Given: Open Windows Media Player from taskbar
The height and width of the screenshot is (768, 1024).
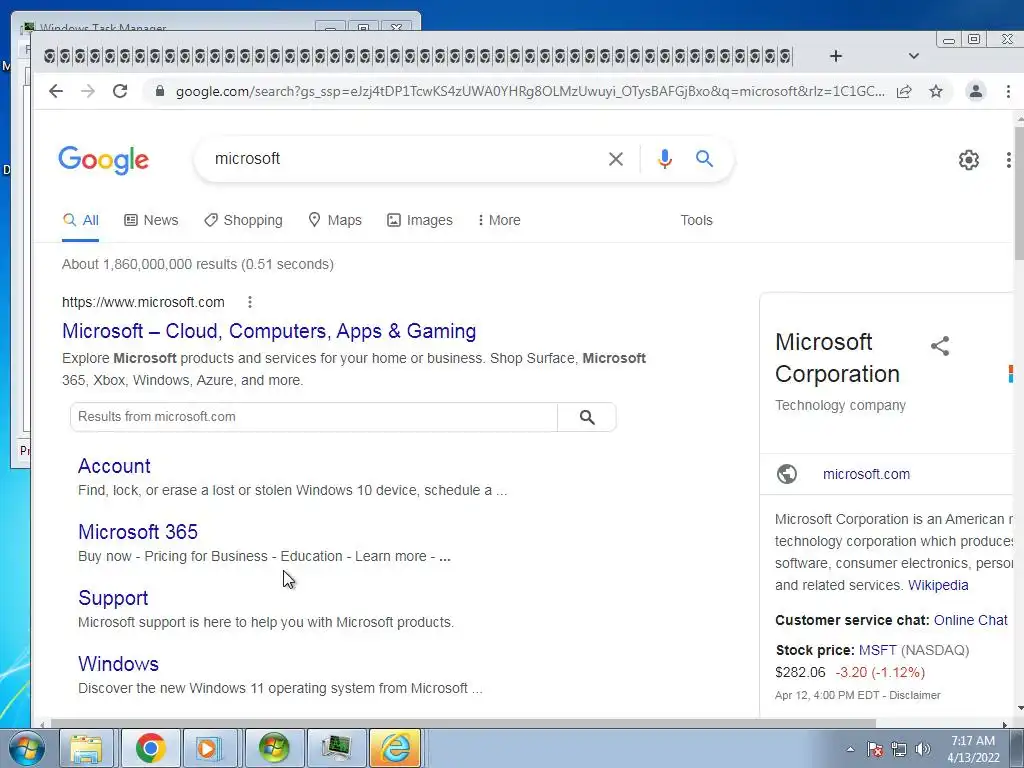Looking at the screenshot, I should (210, 748).
